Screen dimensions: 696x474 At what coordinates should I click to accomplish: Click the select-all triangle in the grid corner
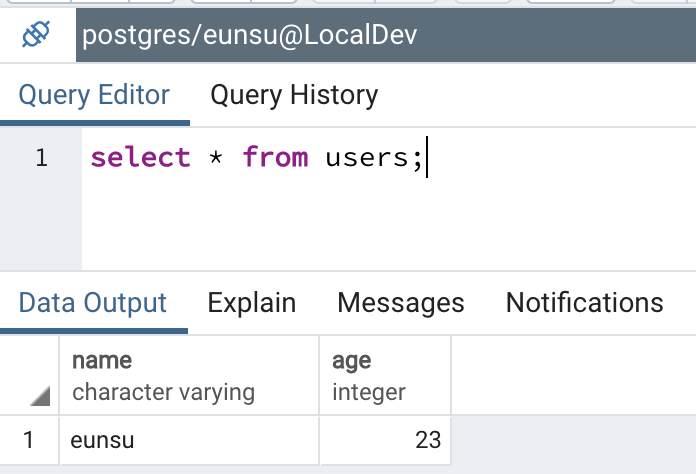click(40, 396)
